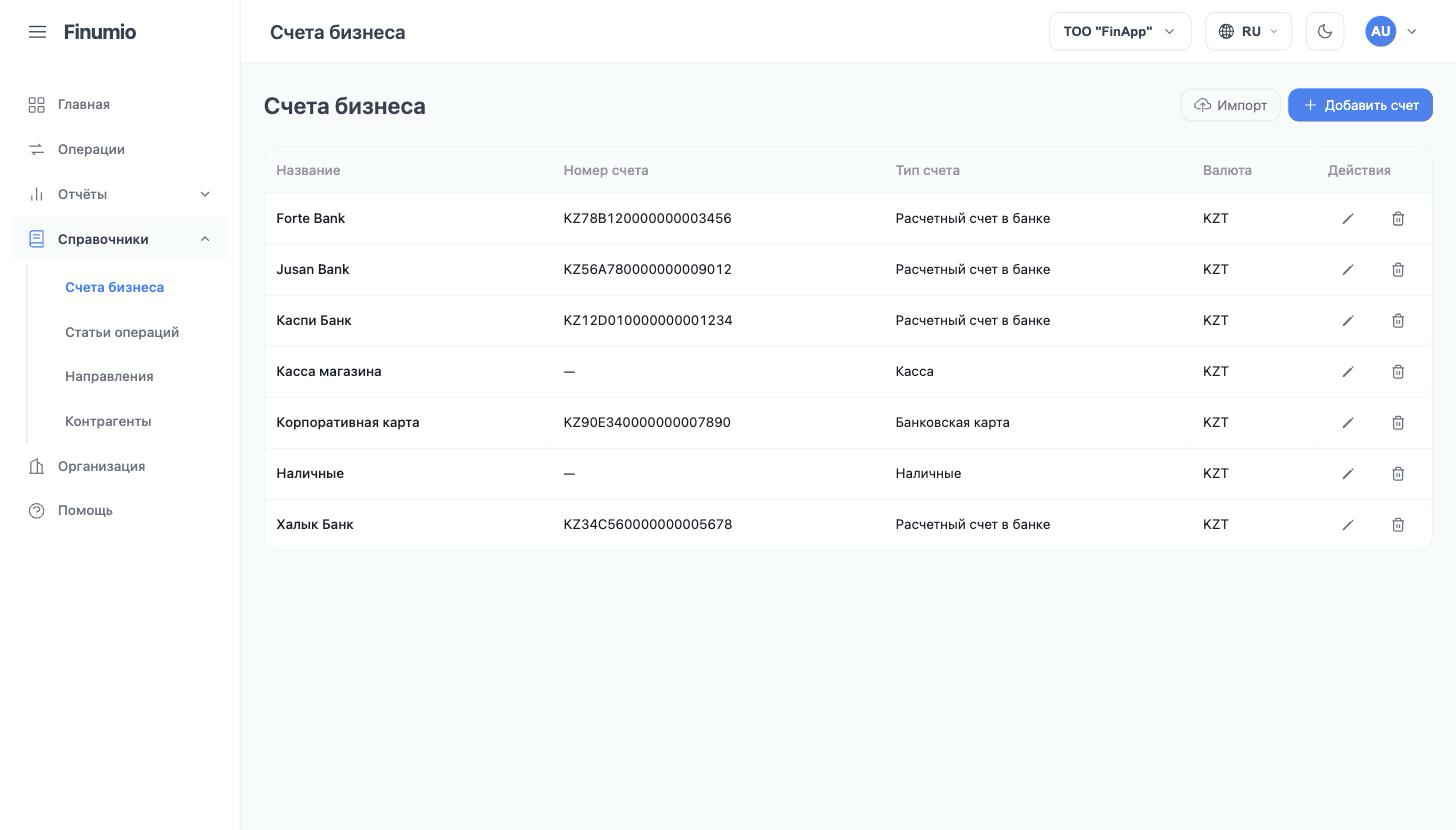1456x830 pixels.
Task: Switch to dark mode with moon icon
Action: point(1325,32)
